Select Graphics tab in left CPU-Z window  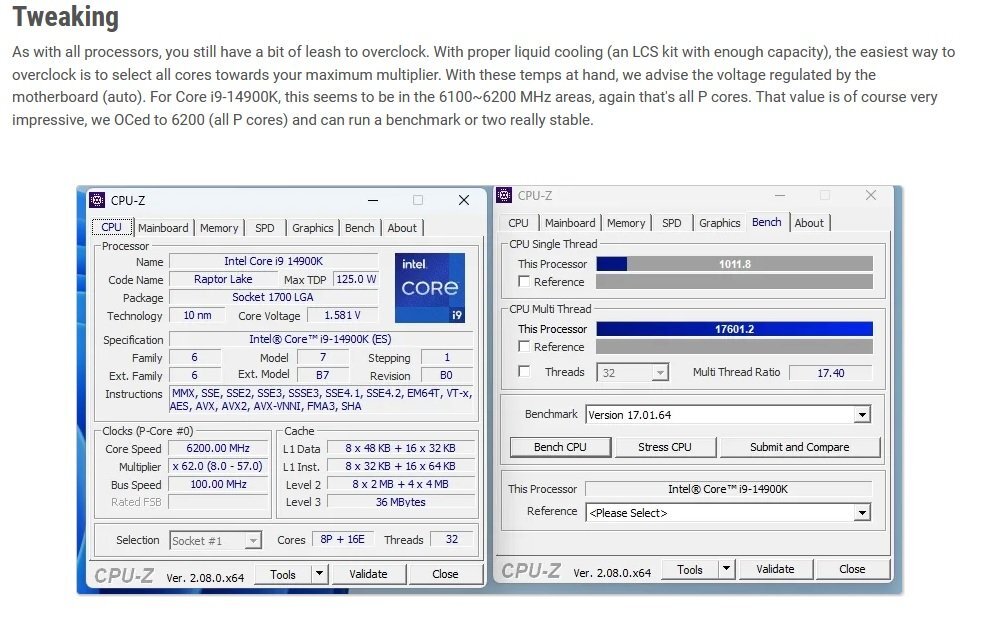(313, 228)
